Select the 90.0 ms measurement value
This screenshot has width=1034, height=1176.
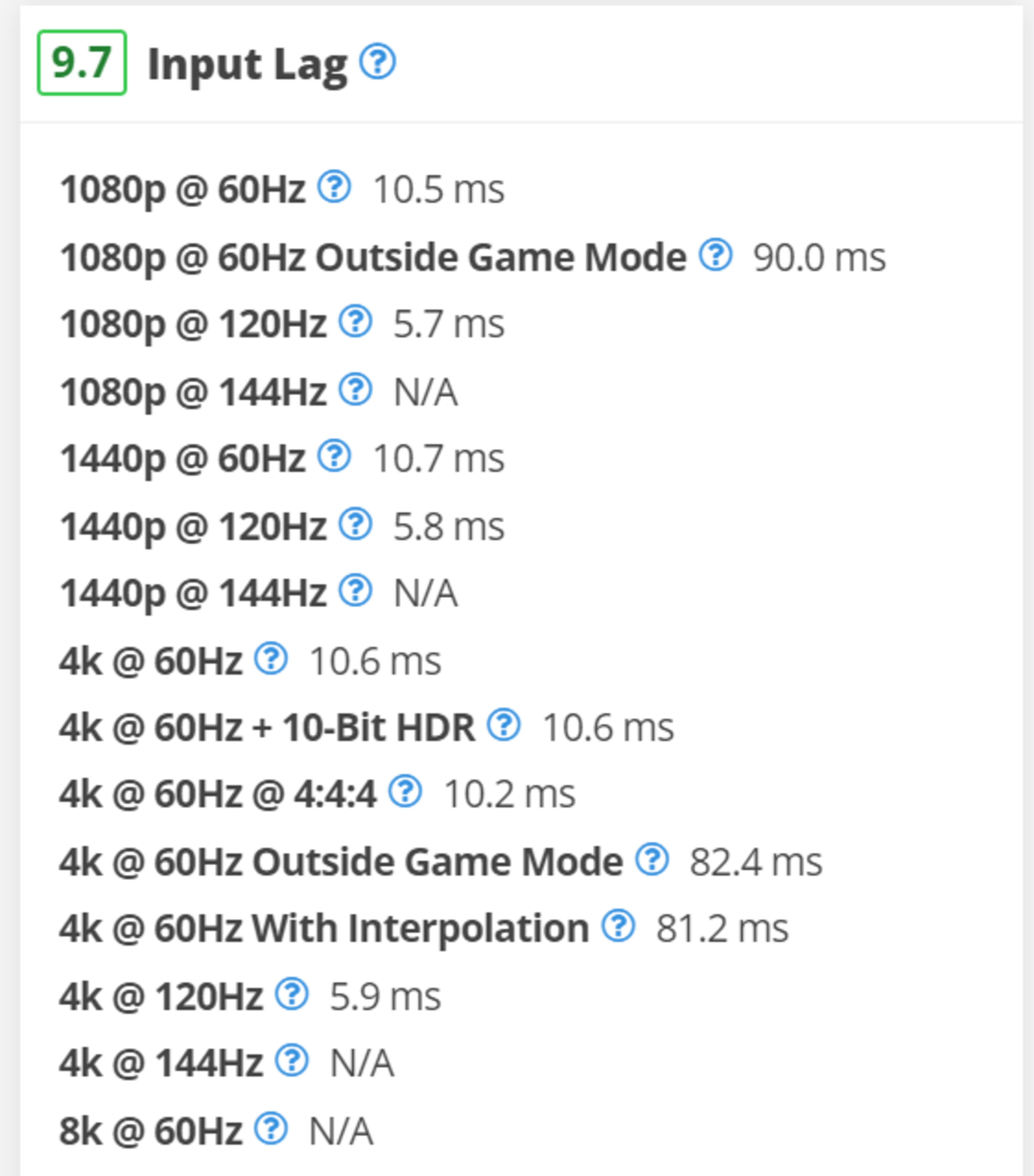click(x=819, y=257)
